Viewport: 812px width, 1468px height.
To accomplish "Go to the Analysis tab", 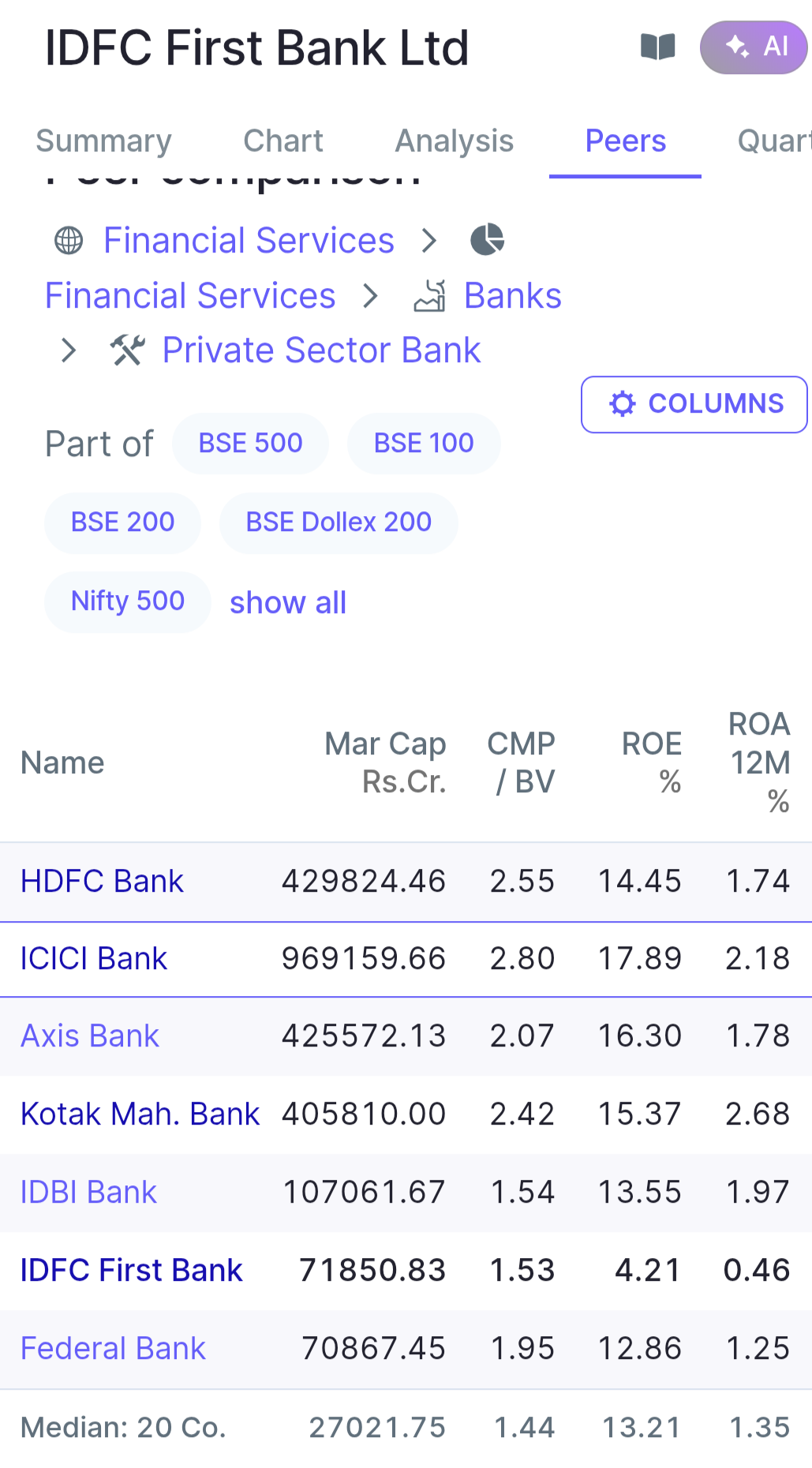I will tap(454, 141).
